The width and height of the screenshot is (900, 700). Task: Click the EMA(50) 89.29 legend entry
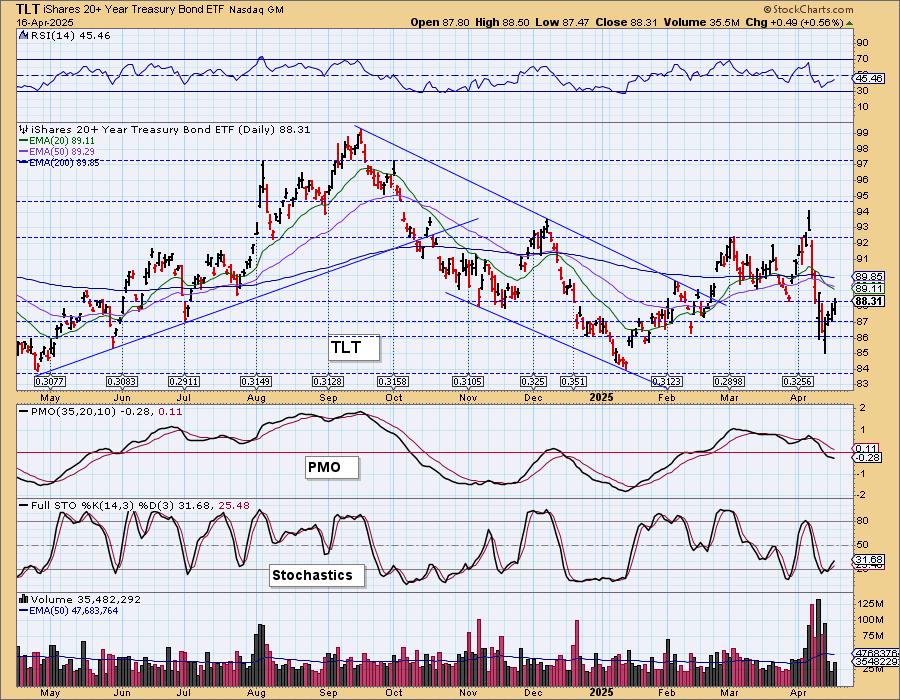62,151
